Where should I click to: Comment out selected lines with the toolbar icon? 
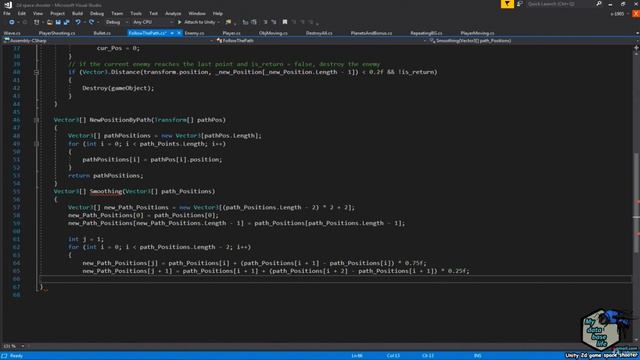265,22
